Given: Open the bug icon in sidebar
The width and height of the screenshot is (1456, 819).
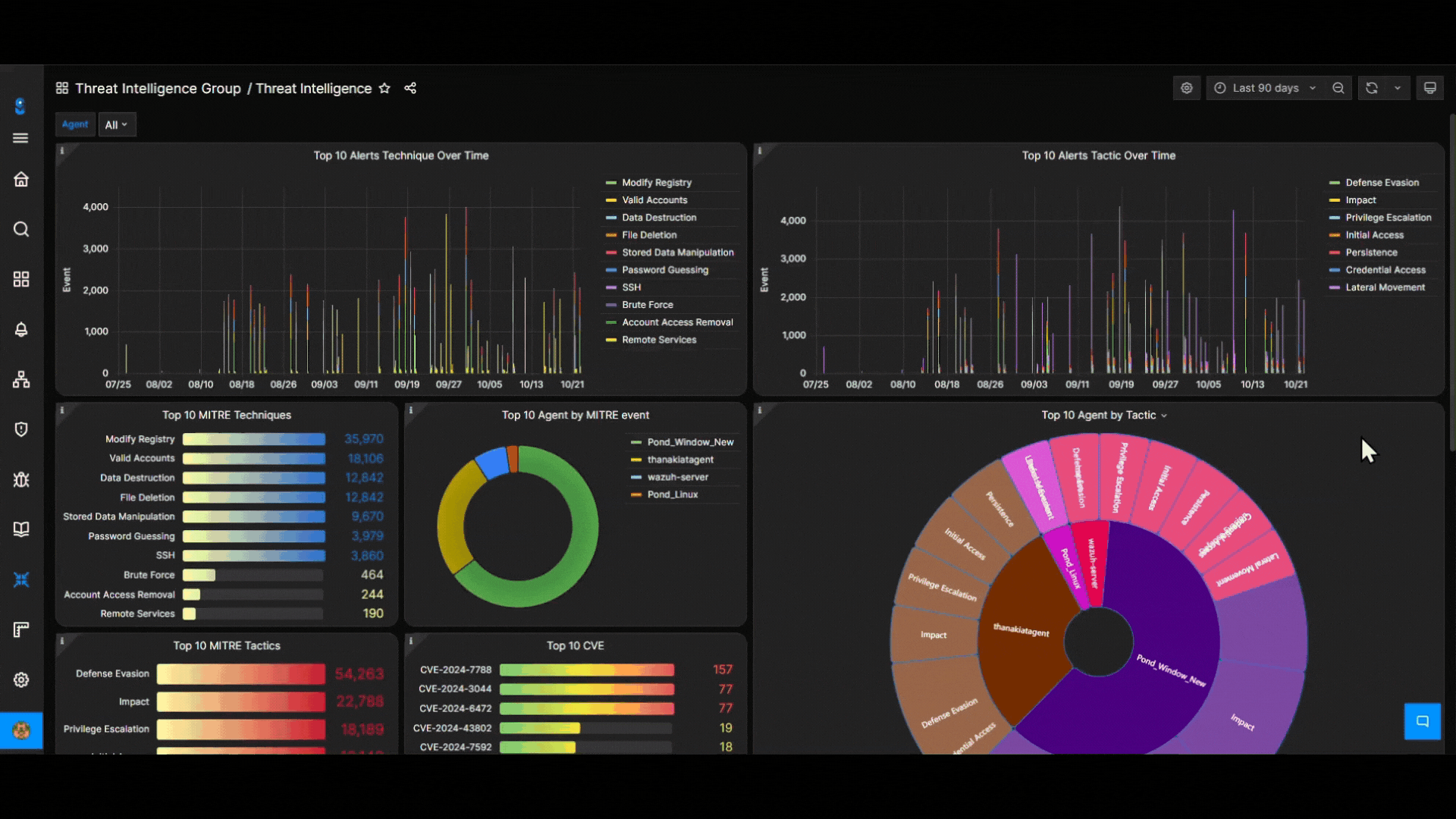Looking at the screenshot, I should pyautogui.click(x=21, y=479).
